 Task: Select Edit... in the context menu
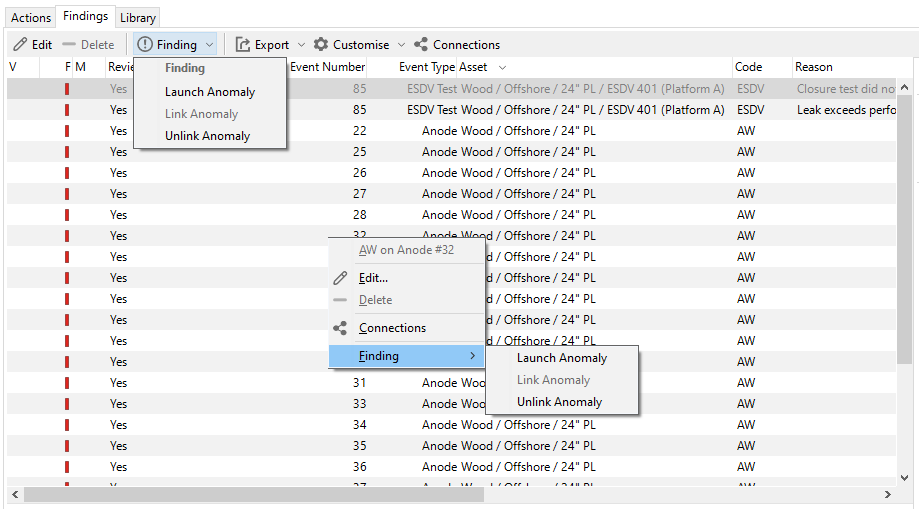click(373, 278)
